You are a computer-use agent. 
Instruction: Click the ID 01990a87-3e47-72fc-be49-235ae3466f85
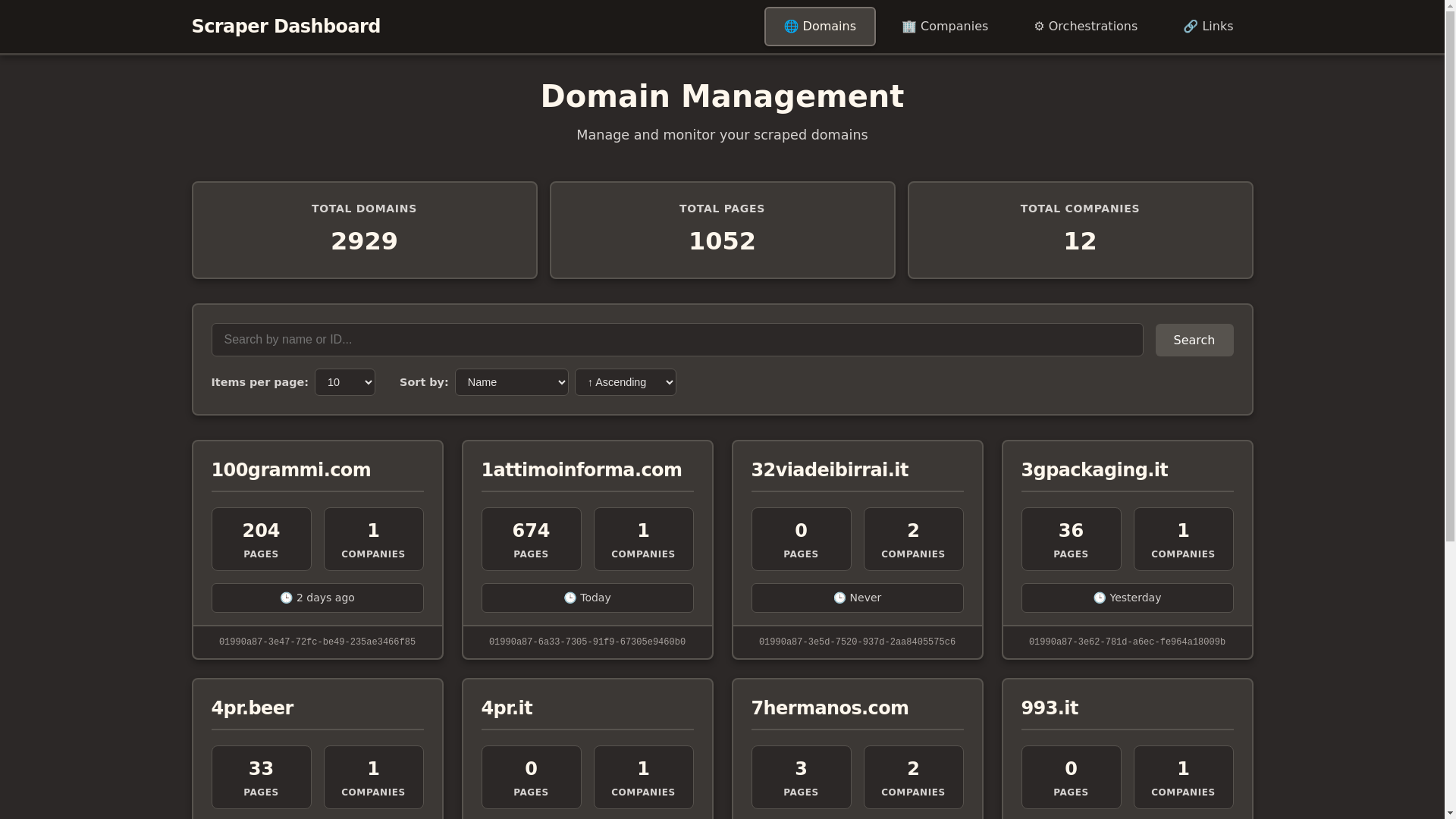pos(317,642)
